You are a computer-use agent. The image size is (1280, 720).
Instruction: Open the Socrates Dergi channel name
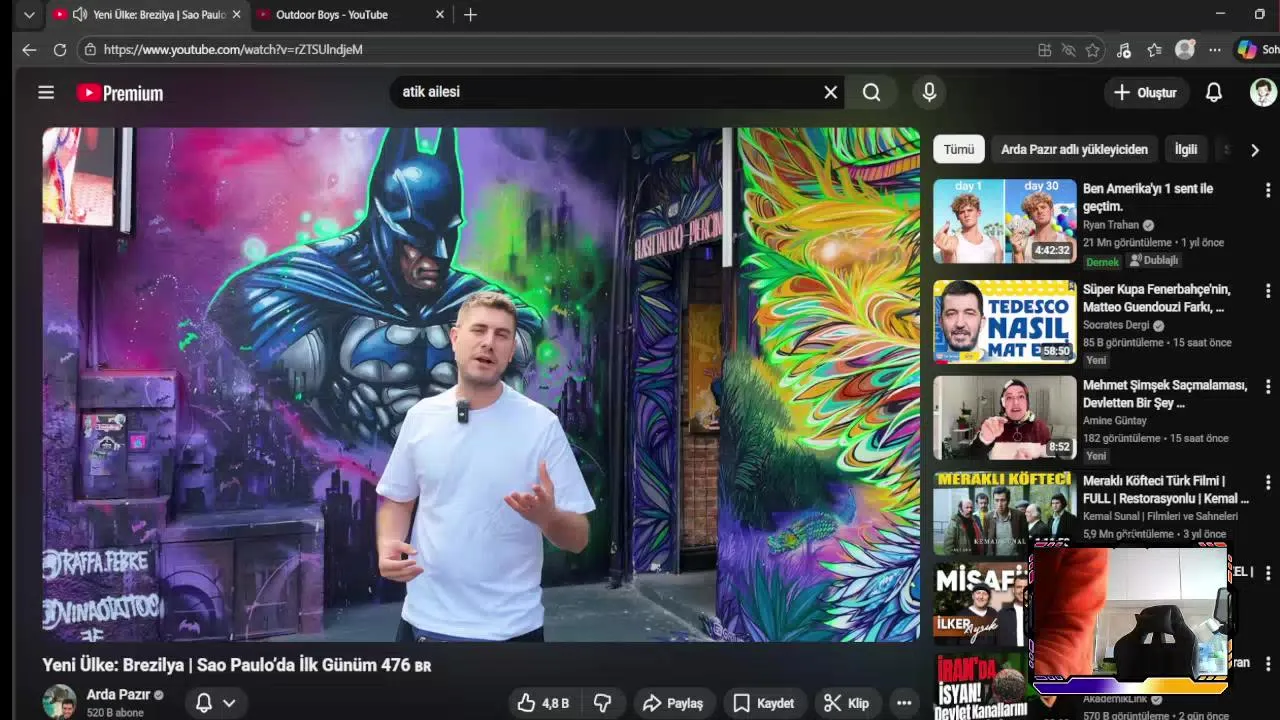[1116, 325]
